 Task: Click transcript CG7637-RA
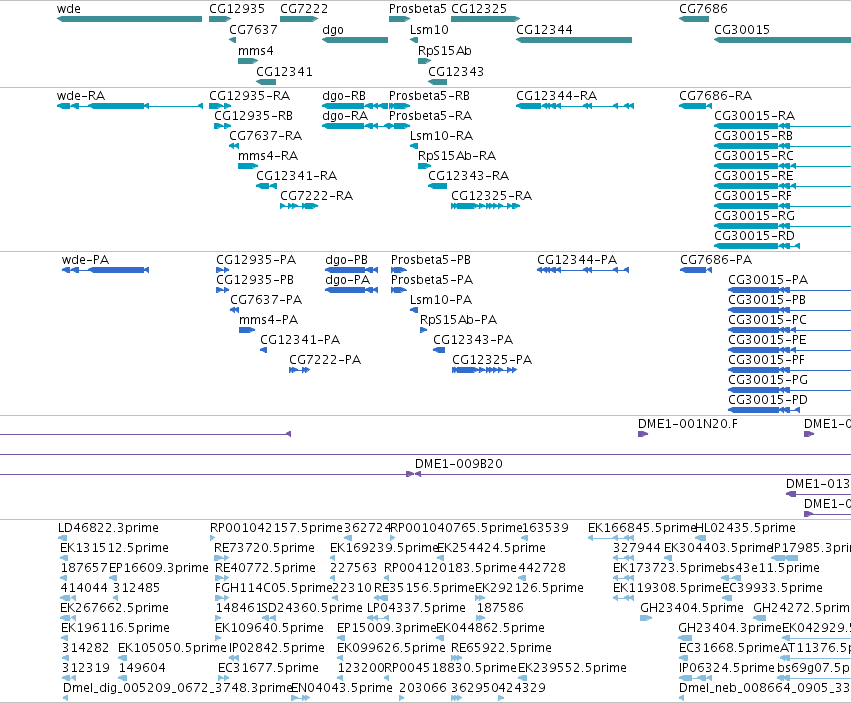point(234,146)
